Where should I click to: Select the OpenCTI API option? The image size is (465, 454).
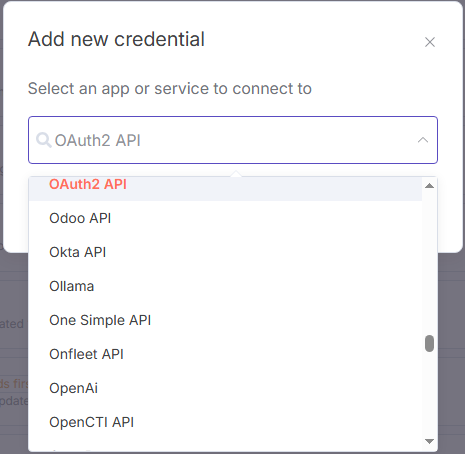click(x=225, y=422)
